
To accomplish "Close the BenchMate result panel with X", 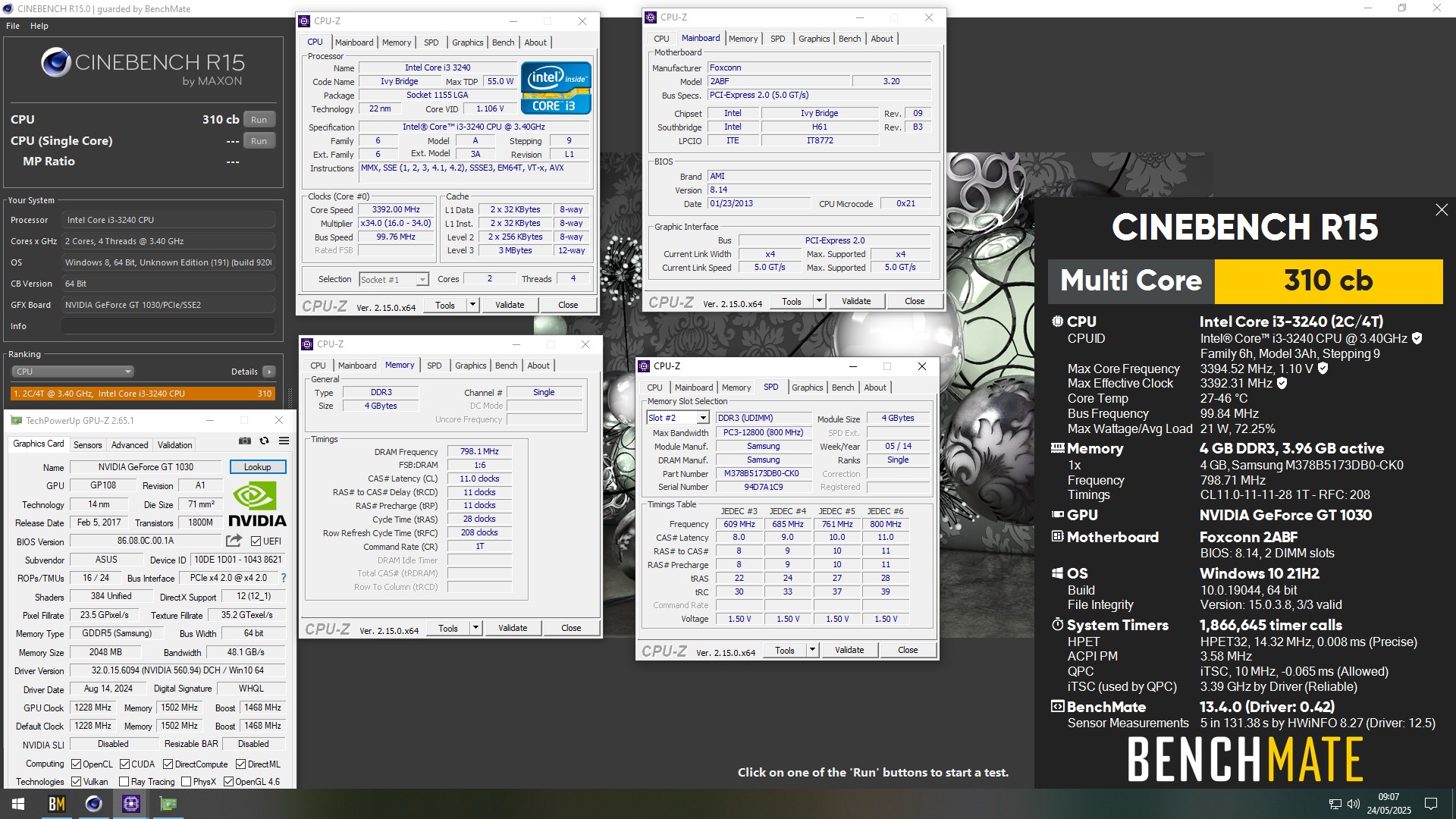I will coord(1442,210).
